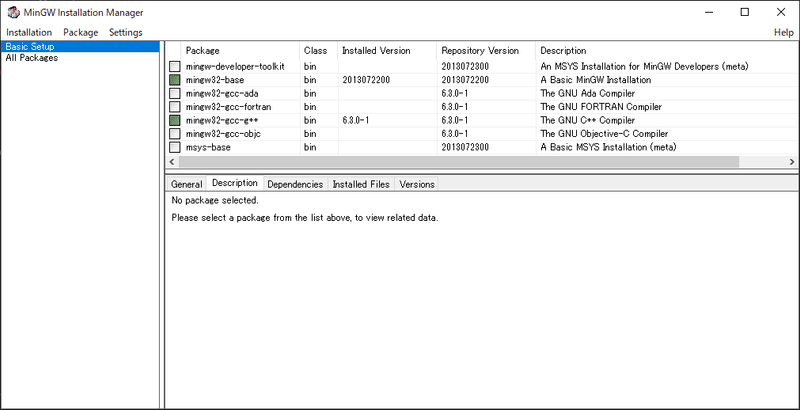The height and width of the screenshot is (410, 800).
Task: Click horizontal scrollbar left arrow
Action: click(171, 162)
